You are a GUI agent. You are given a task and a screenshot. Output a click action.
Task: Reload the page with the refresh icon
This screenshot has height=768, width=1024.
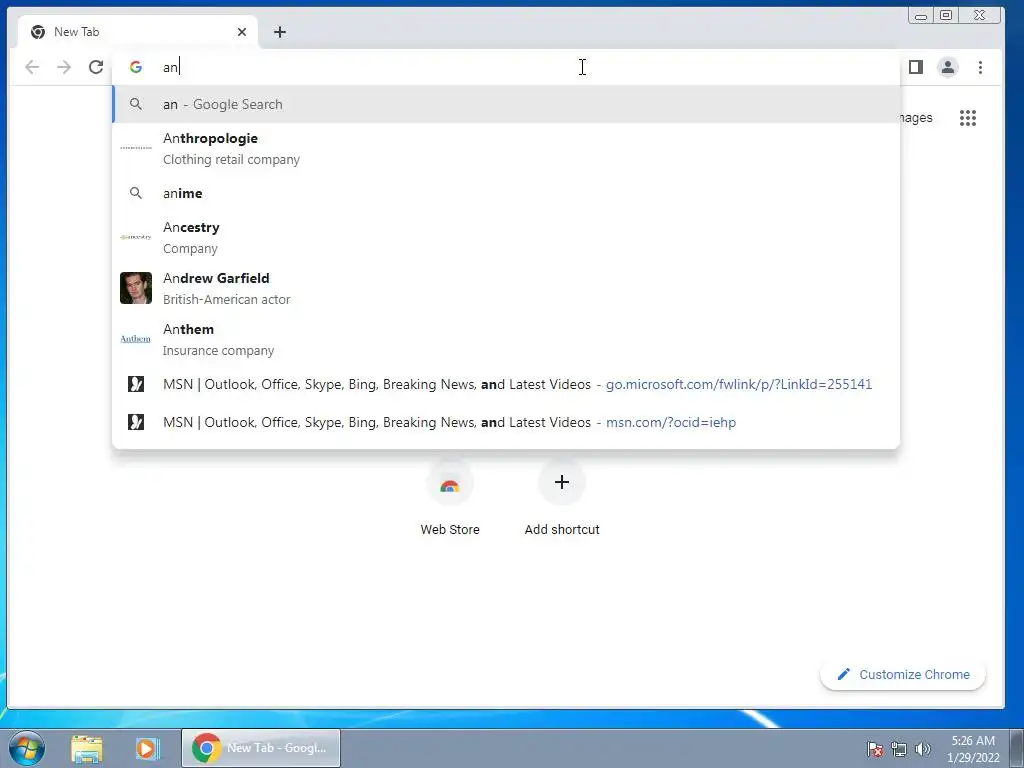click(x=96, y=67)
